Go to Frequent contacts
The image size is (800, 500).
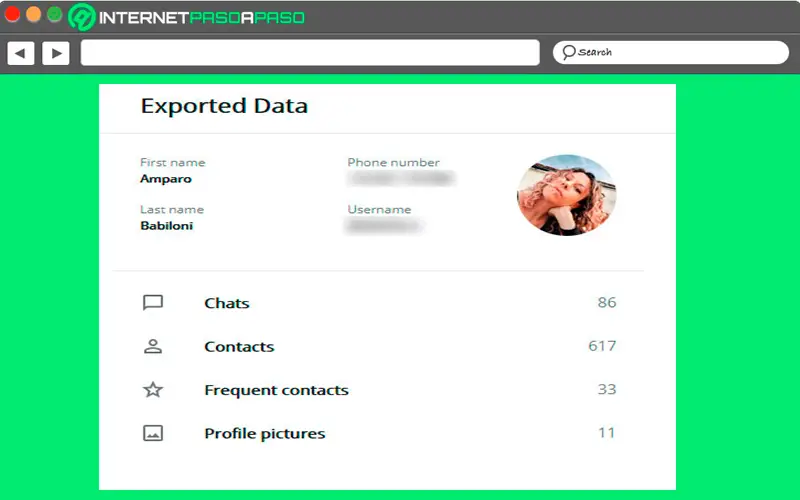[276, 390]
